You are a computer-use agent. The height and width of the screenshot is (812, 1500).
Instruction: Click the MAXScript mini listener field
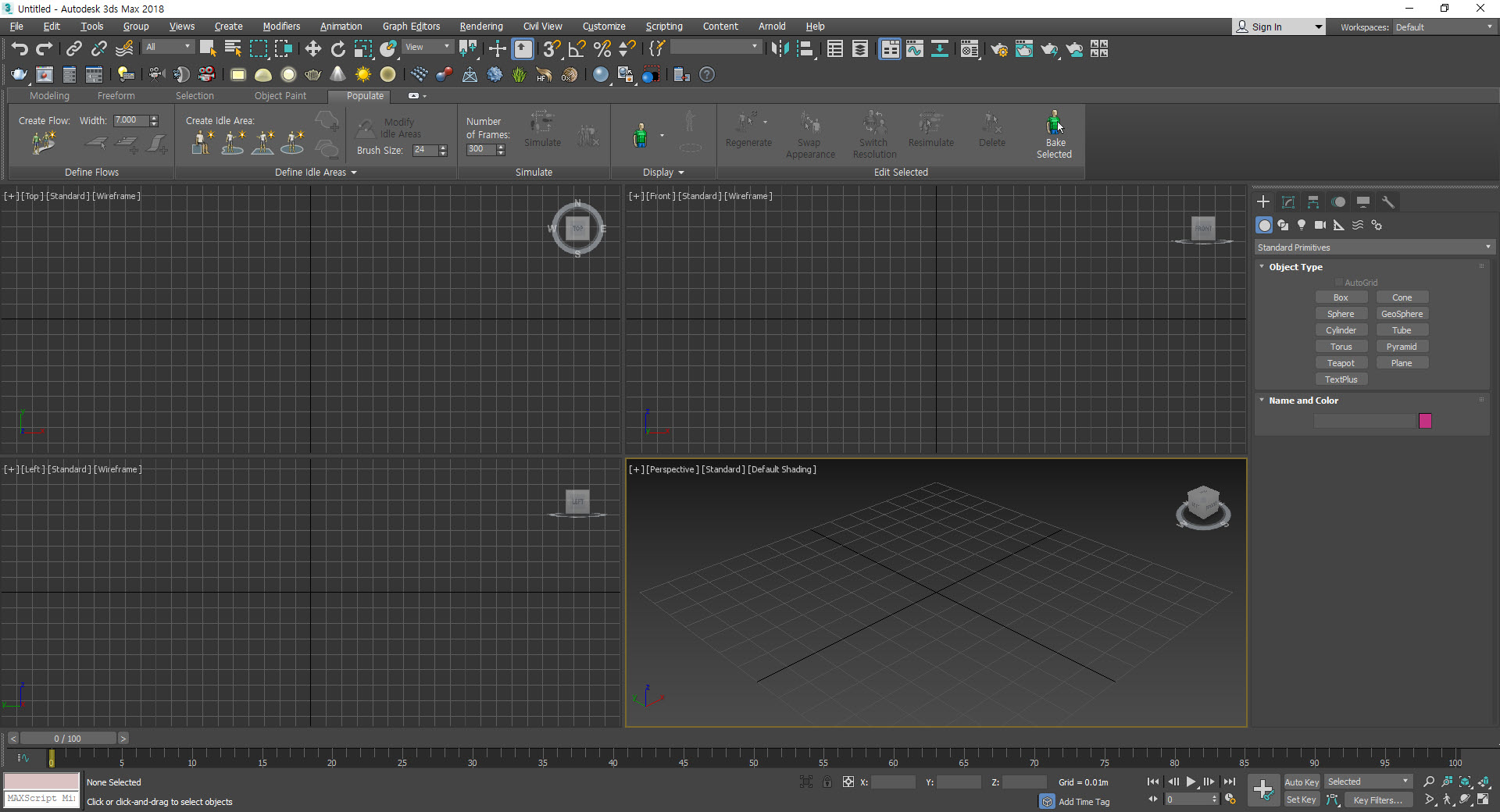click(41, 800)
